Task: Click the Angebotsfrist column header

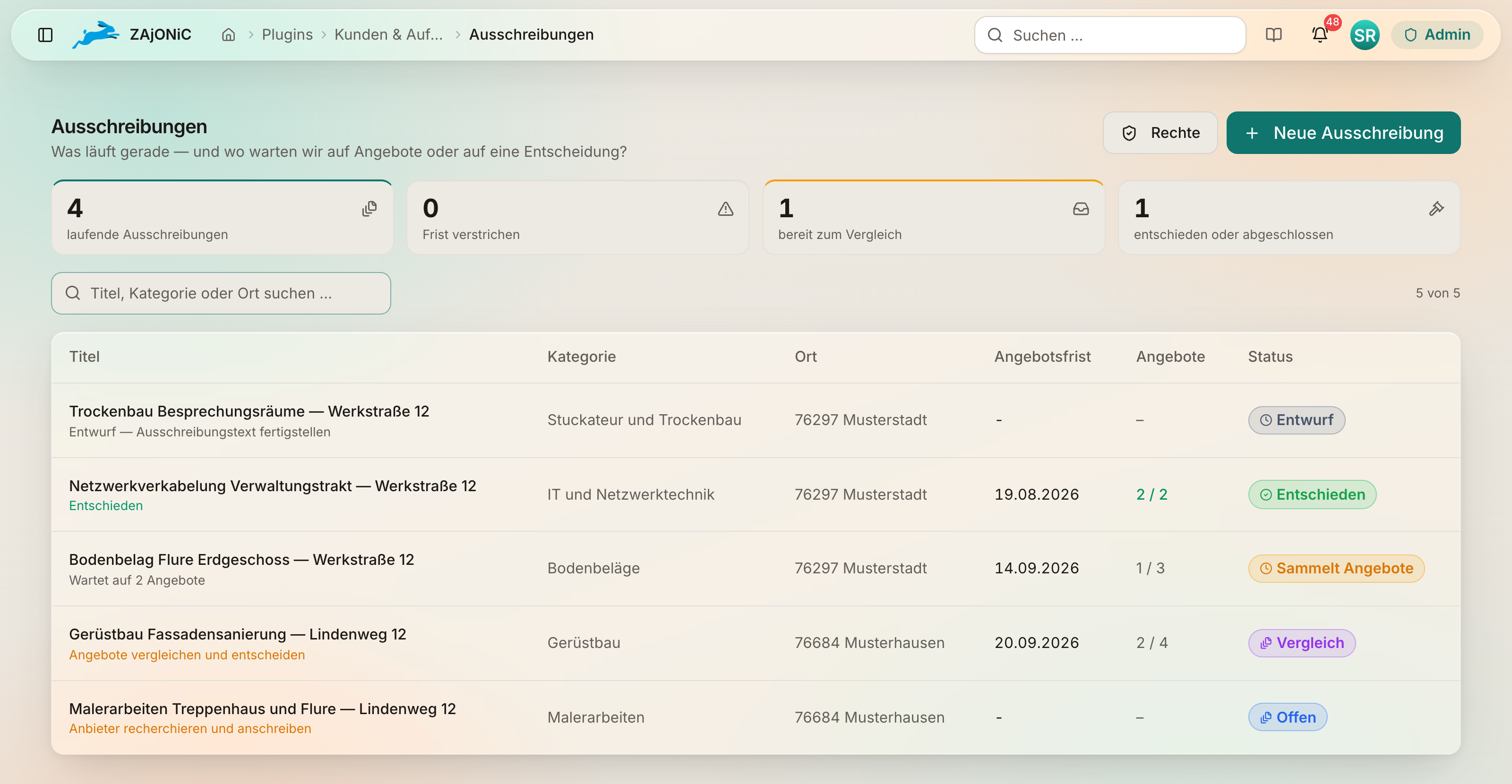Action: (1042, 357)
